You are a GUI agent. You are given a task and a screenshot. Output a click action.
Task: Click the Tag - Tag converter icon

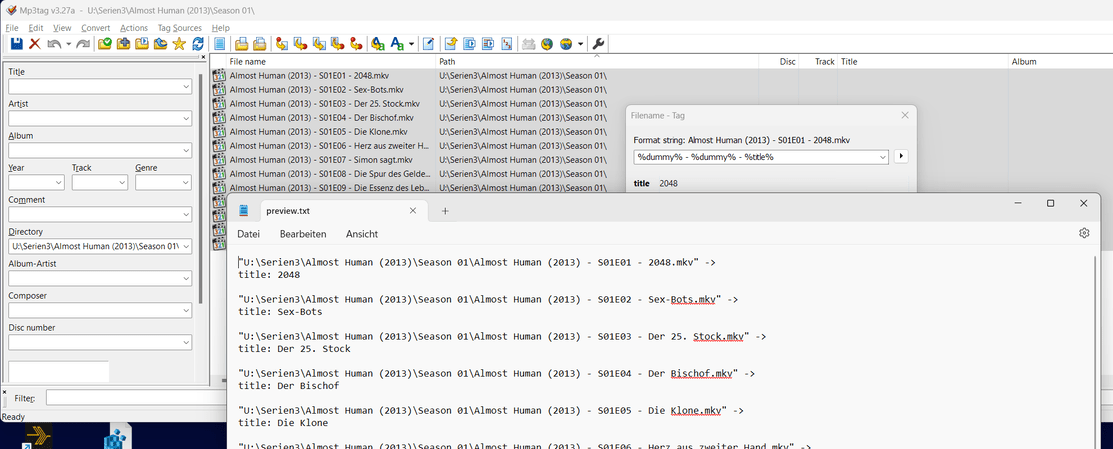[355, 44]
